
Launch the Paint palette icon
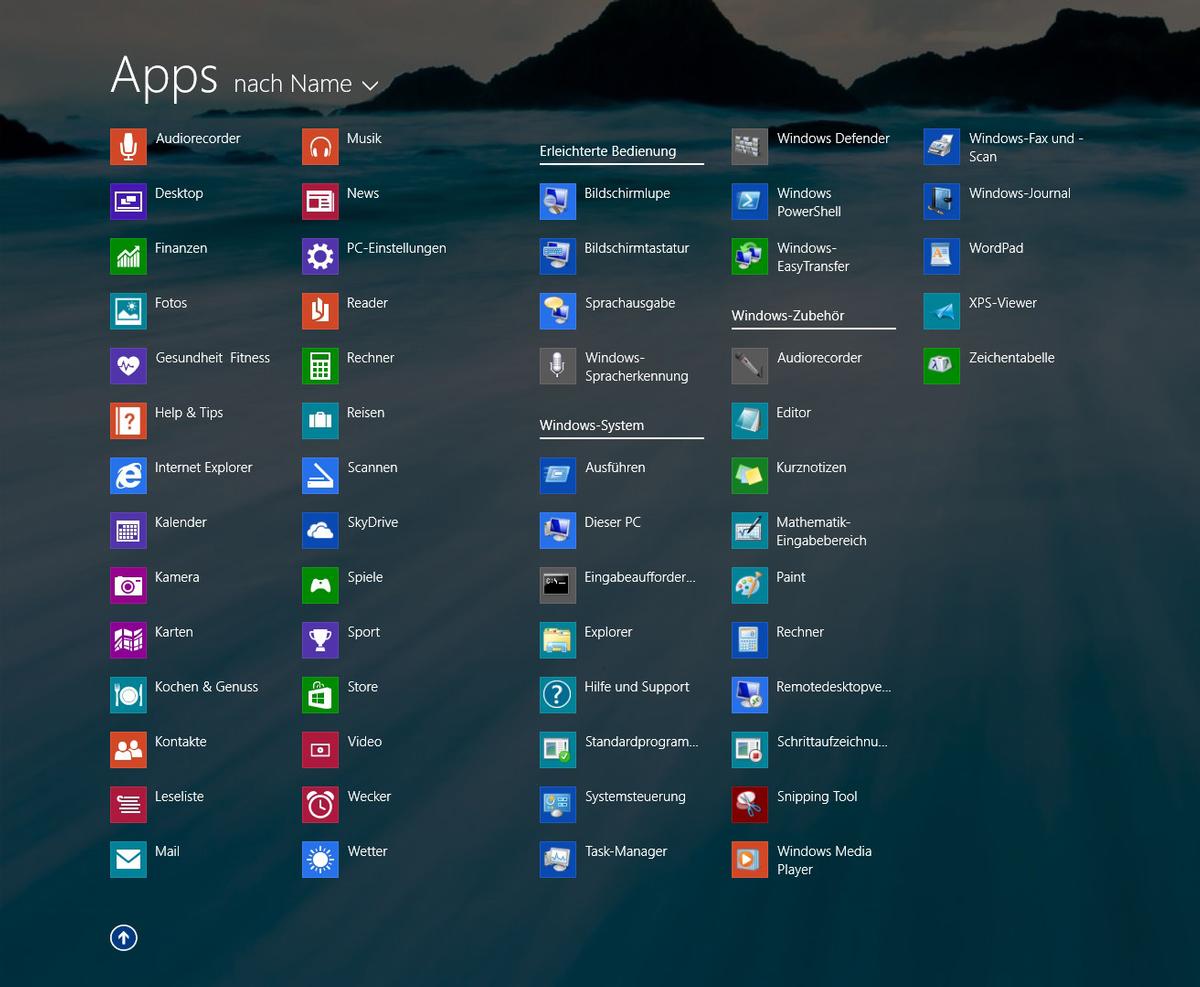click(x=750, y=587)
